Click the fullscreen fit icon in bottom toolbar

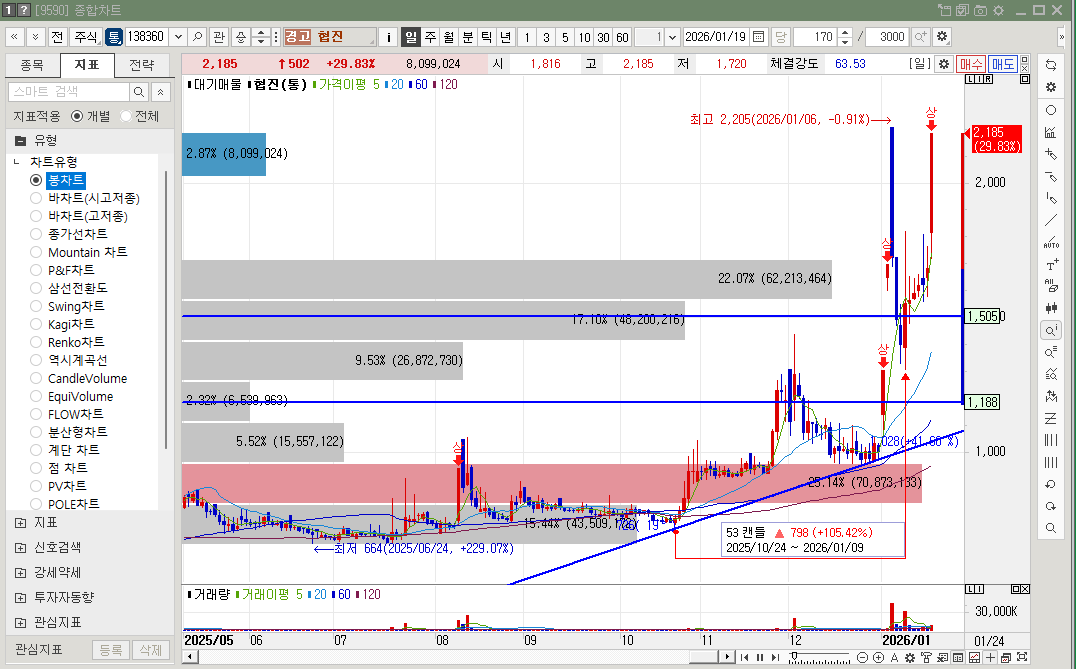pyautogui.click(x=1022, y=657)
